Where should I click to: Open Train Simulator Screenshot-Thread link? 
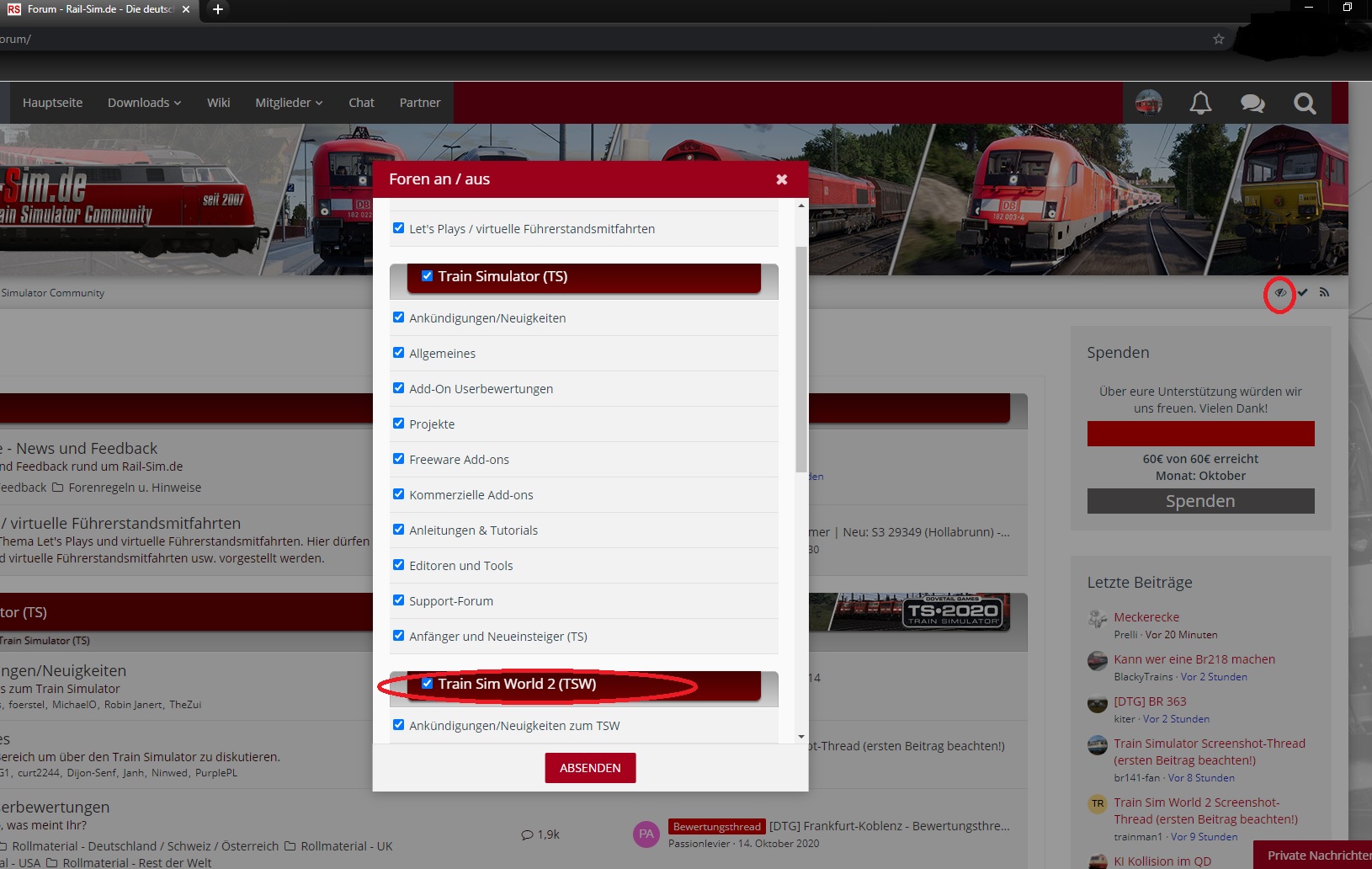[x=1210, y=752]
